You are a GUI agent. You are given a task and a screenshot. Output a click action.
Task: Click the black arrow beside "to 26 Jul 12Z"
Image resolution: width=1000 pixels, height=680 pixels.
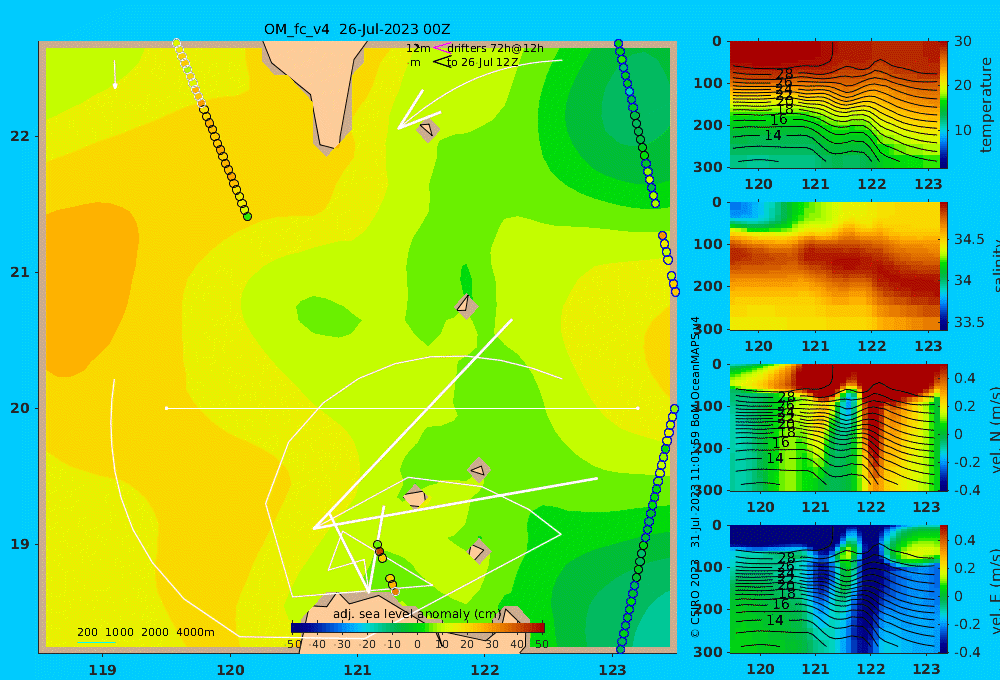click(x=441, y=62)
